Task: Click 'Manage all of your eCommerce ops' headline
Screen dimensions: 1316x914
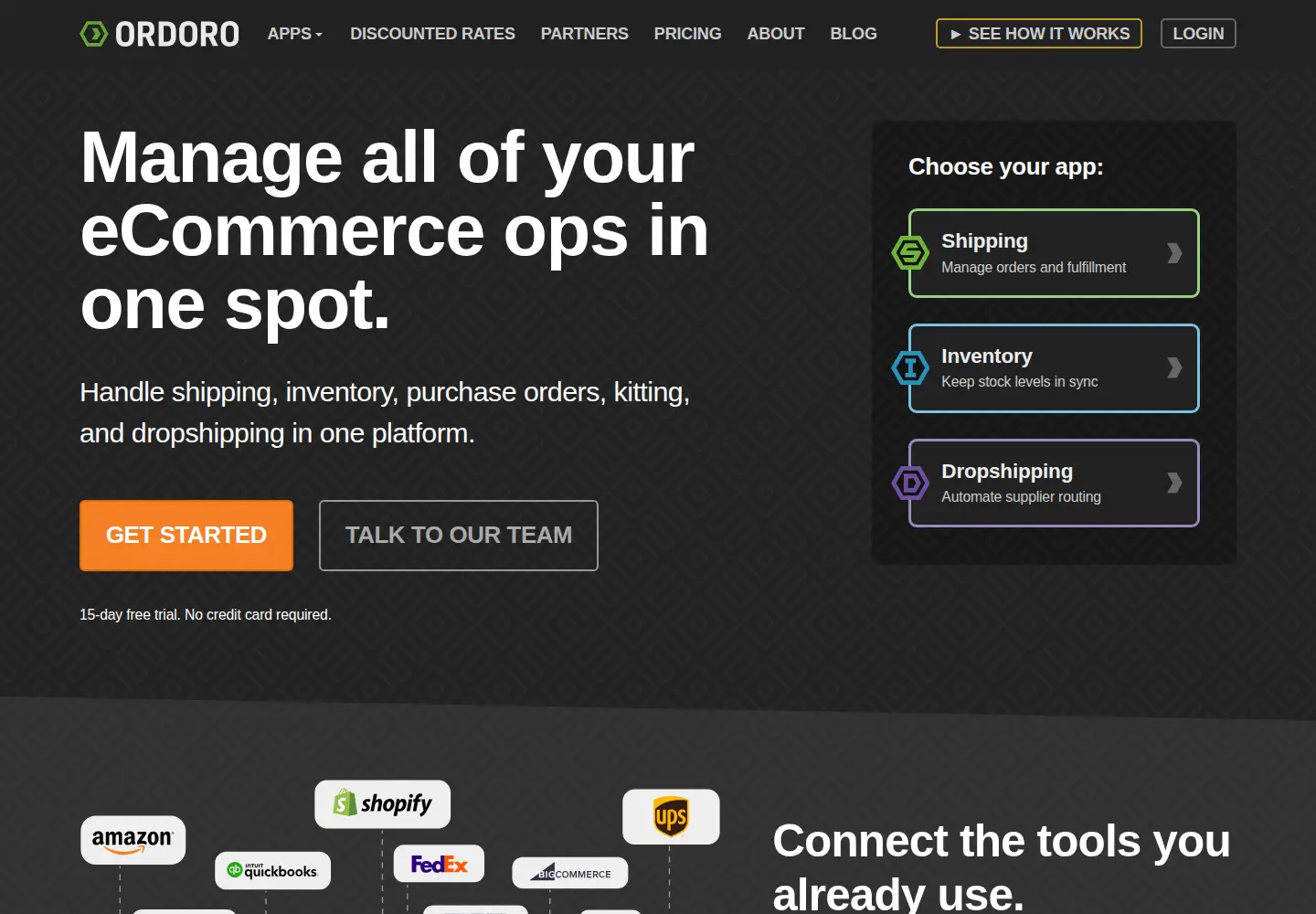Action: [395, 231]
